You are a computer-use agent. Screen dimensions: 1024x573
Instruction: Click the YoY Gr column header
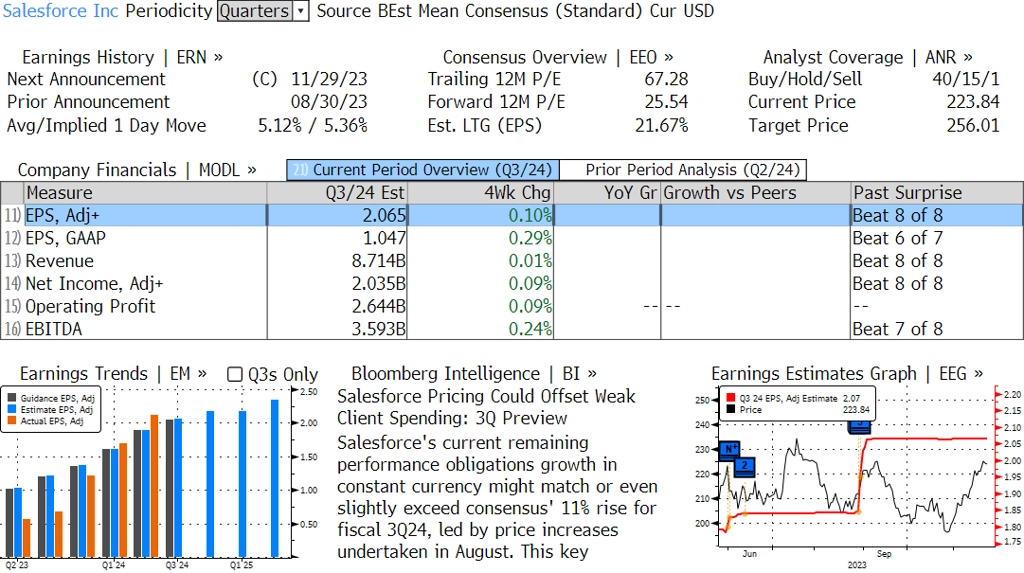[x=607, y=193]
